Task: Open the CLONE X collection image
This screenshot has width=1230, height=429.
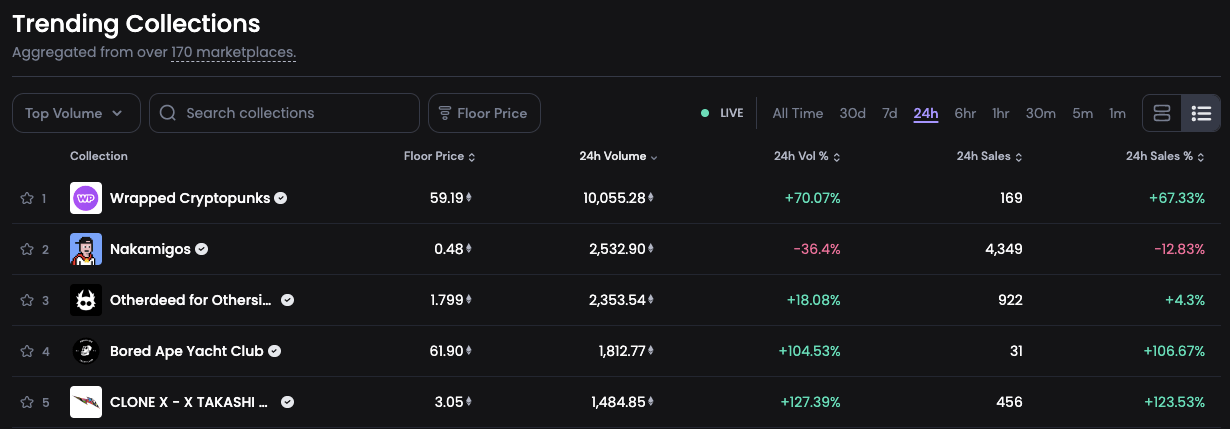Action: (86, 402)
